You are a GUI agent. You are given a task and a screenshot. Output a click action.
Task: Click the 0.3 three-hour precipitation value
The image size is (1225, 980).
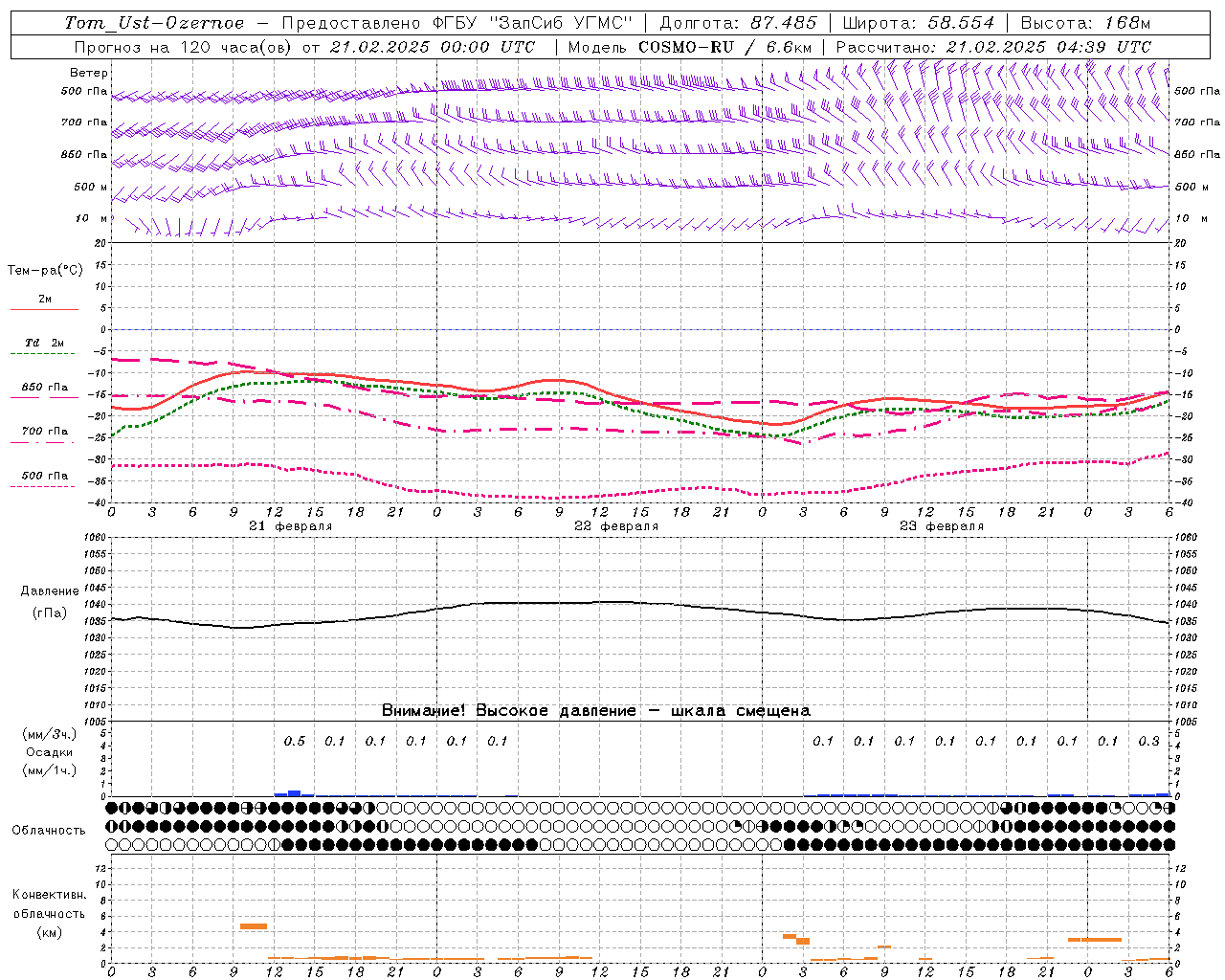(x=1148, y=741)
